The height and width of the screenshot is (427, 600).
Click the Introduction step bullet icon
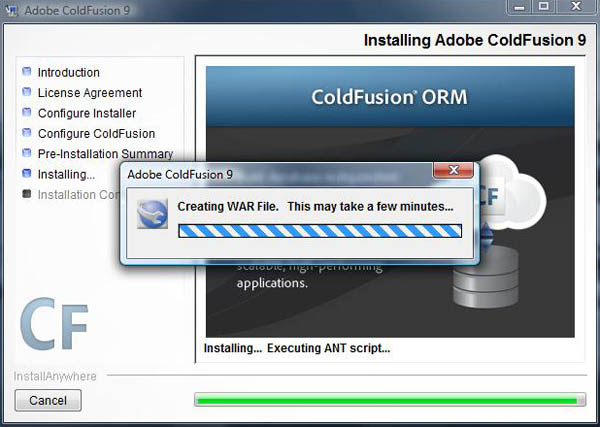click(26, 72)
